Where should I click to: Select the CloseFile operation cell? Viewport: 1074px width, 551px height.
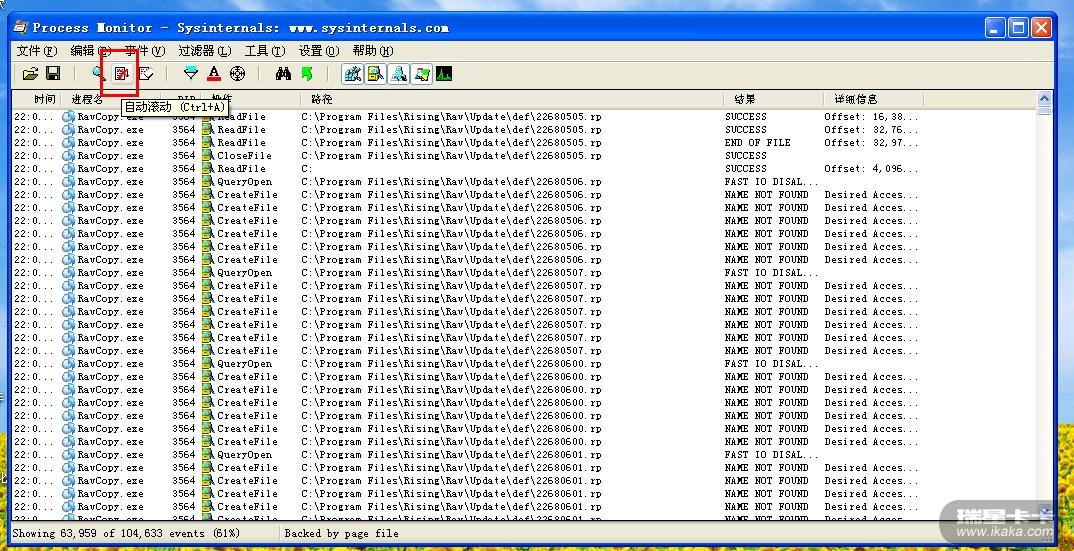tap(244, 156)
